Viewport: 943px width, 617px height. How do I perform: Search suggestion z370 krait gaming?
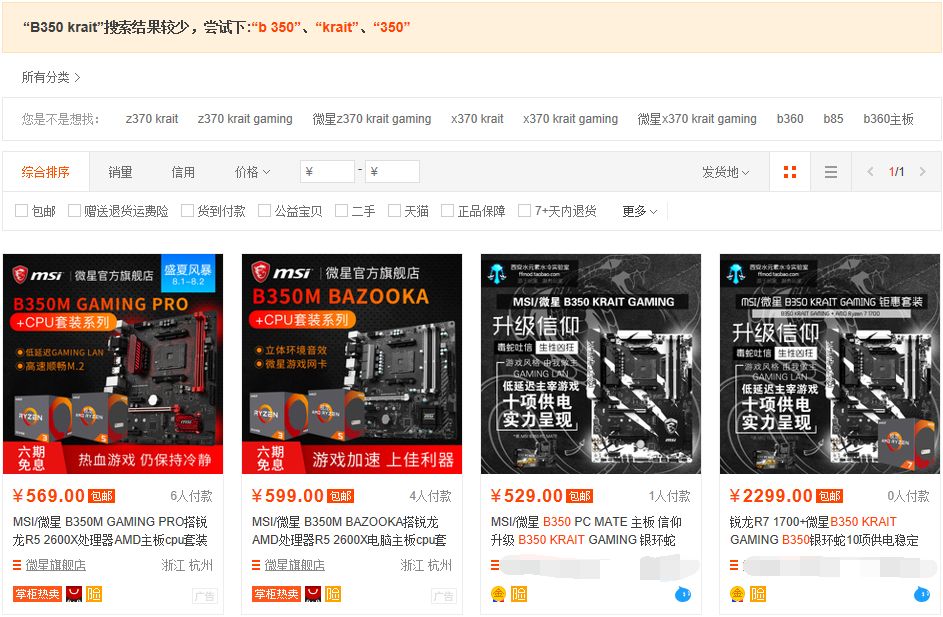click(245, 119)
